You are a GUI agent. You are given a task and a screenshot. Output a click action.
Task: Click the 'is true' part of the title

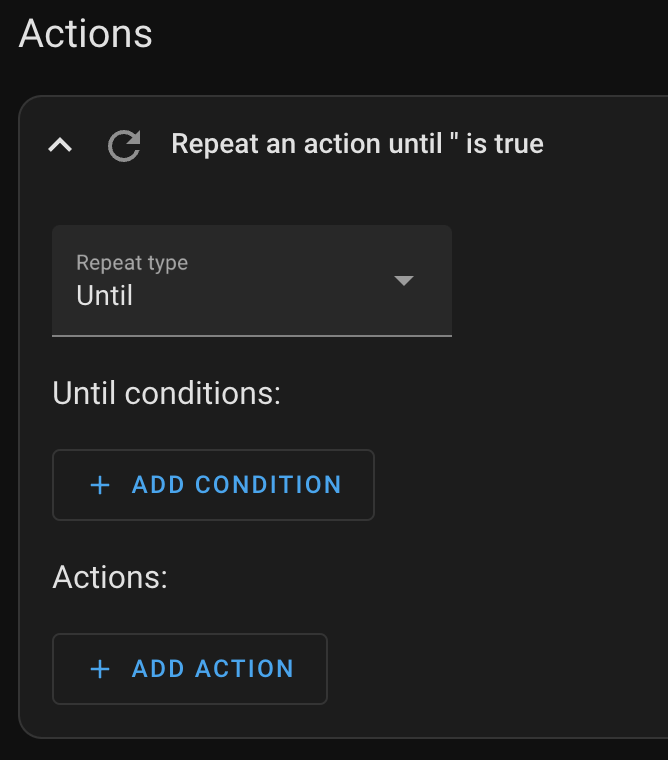tap(505, 144)
